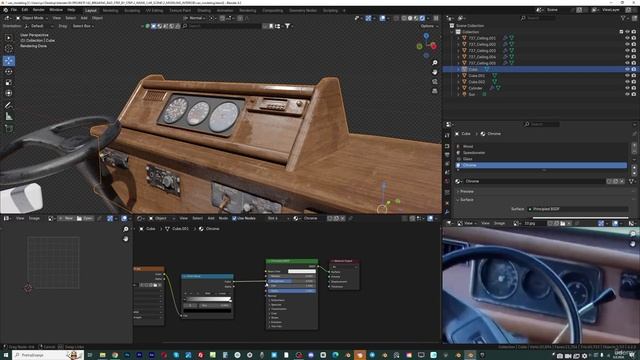Hide 737_Ceiling.001 with its eye icon
The image size is (640, 360).
[627, 38]
